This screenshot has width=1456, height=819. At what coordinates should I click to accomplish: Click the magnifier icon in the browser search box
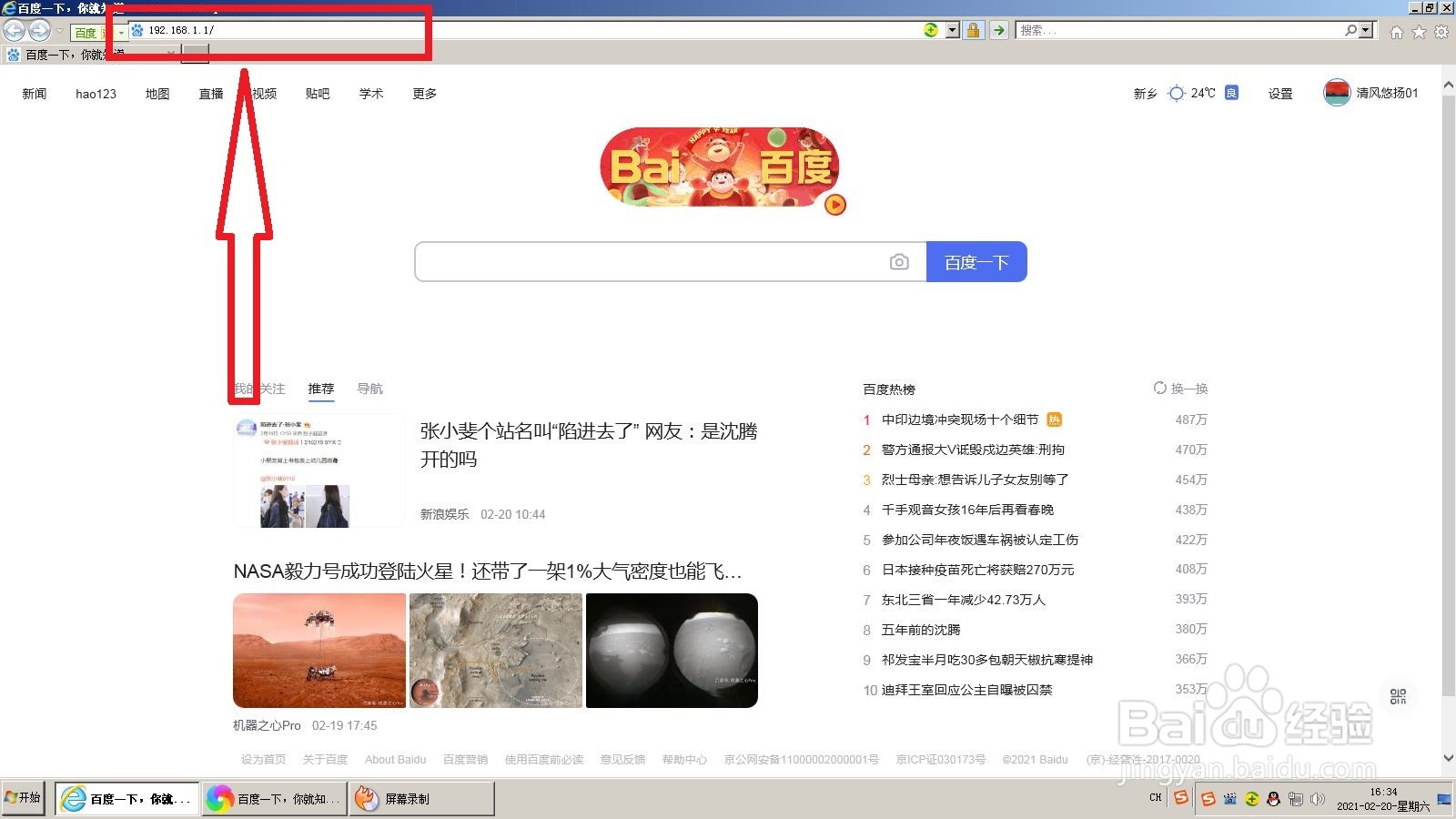(1351, 30)
